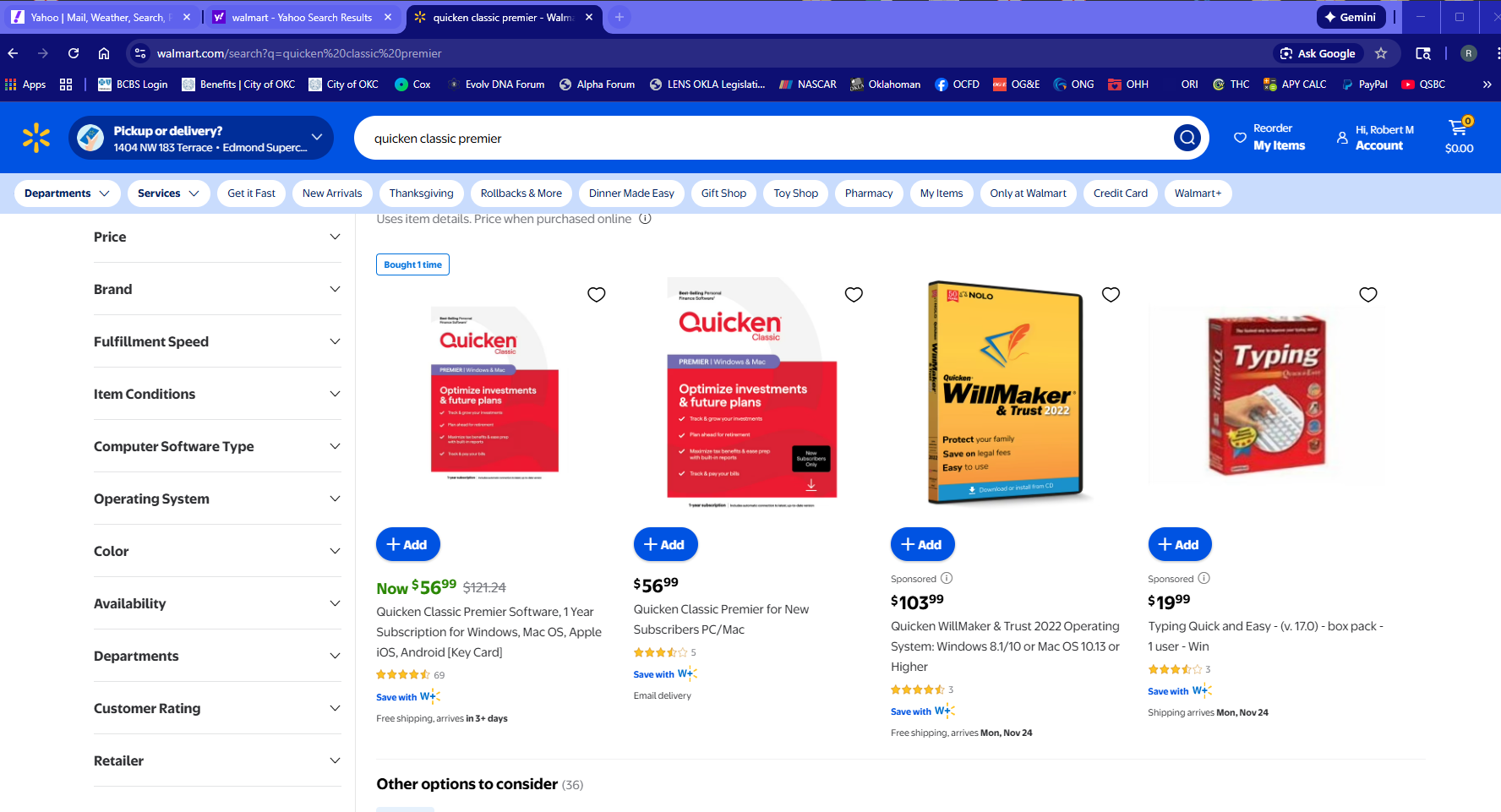The width and height of the screenshot is (1501, 812).
Task: Favorite the Typing Quick and Easy heart
Action: (1368, 294)
